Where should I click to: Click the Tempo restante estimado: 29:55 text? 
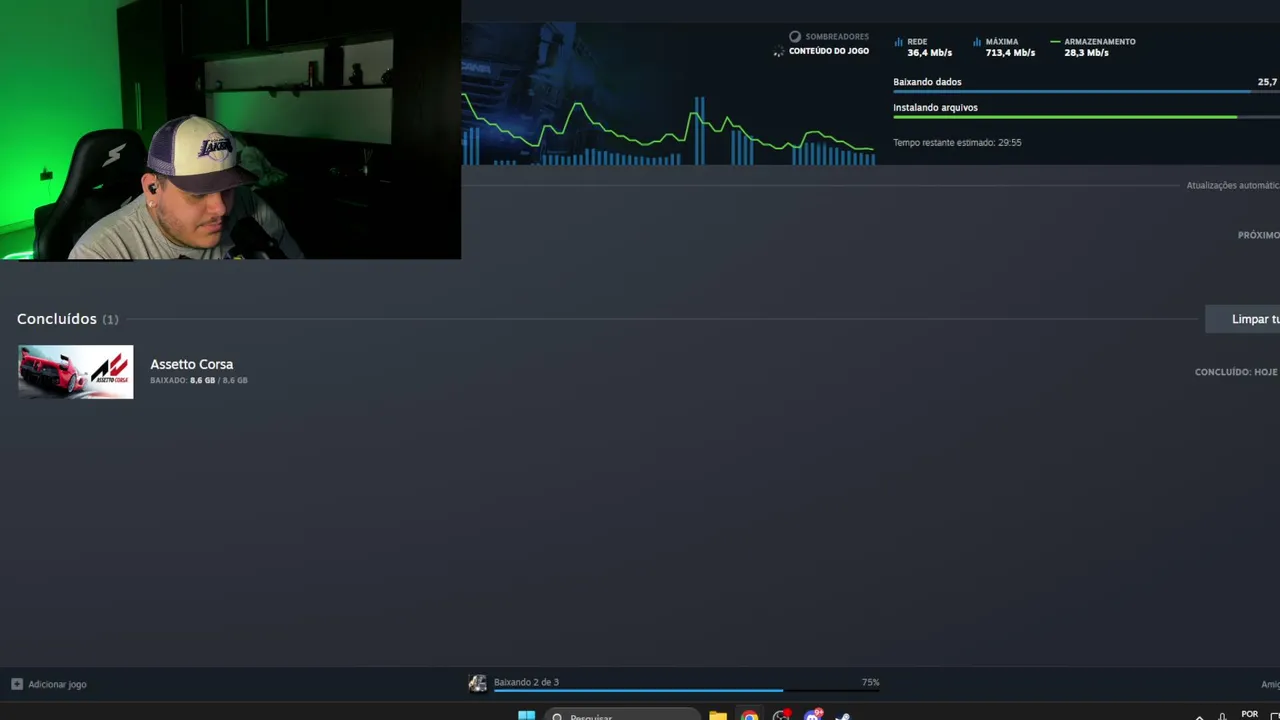[957, 143]
